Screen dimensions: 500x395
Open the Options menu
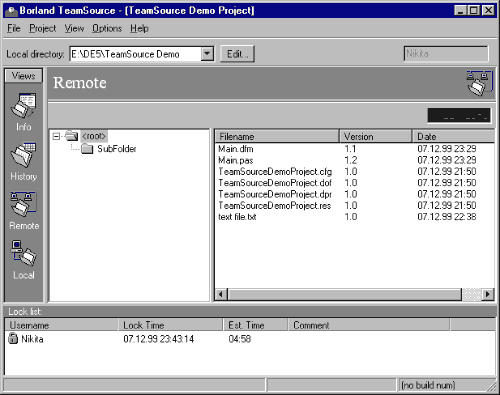[x=107, y=28]
